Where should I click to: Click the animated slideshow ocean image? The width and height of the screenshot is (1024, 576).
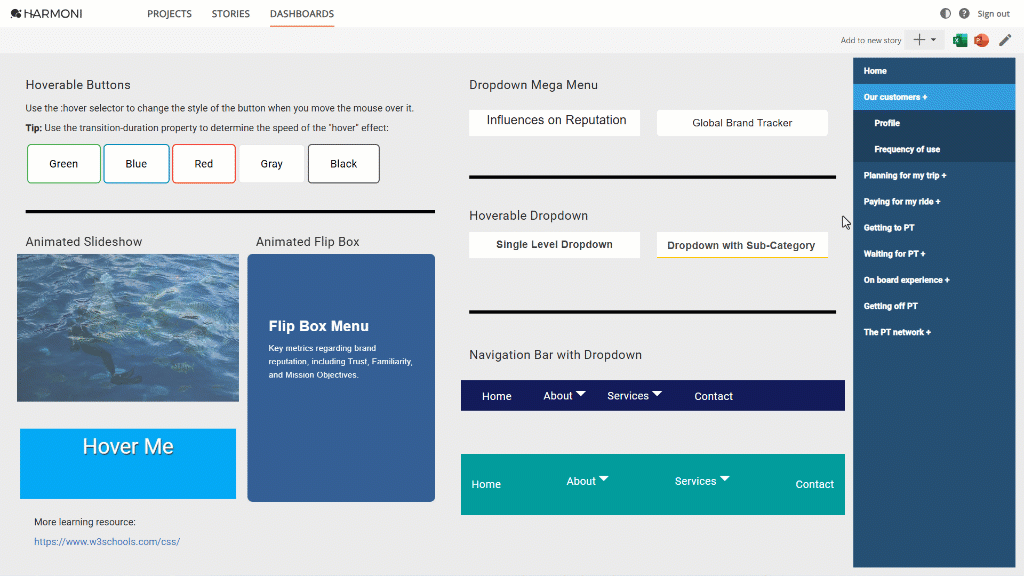point(128,328)
